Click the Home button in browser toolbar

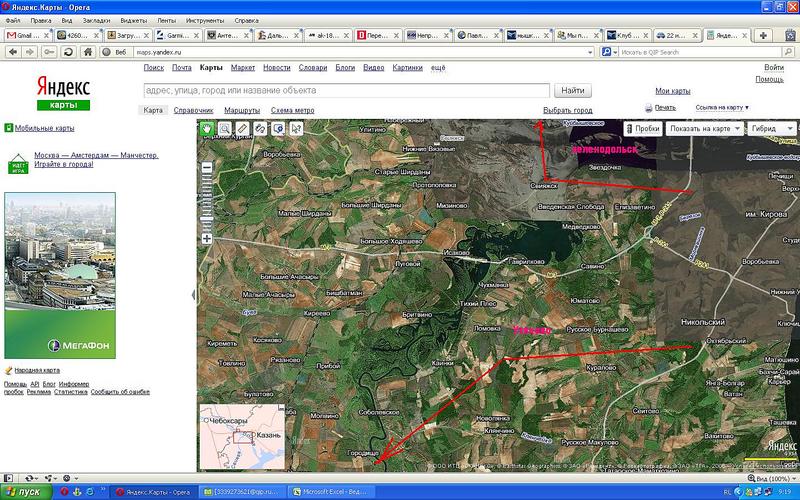point(88,52)
